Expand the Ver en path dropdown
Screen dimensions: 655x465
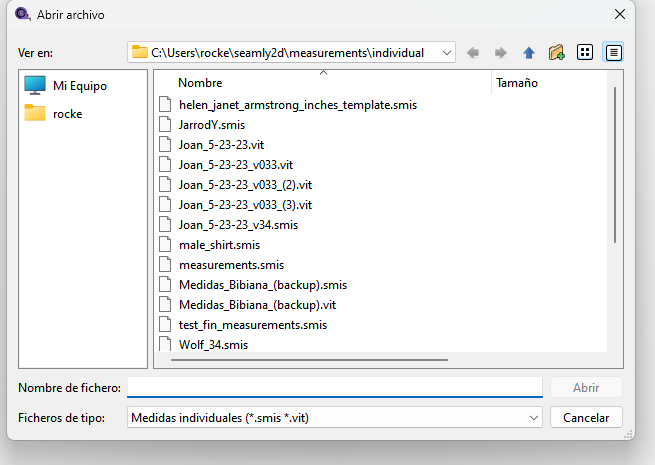point(445,52)
